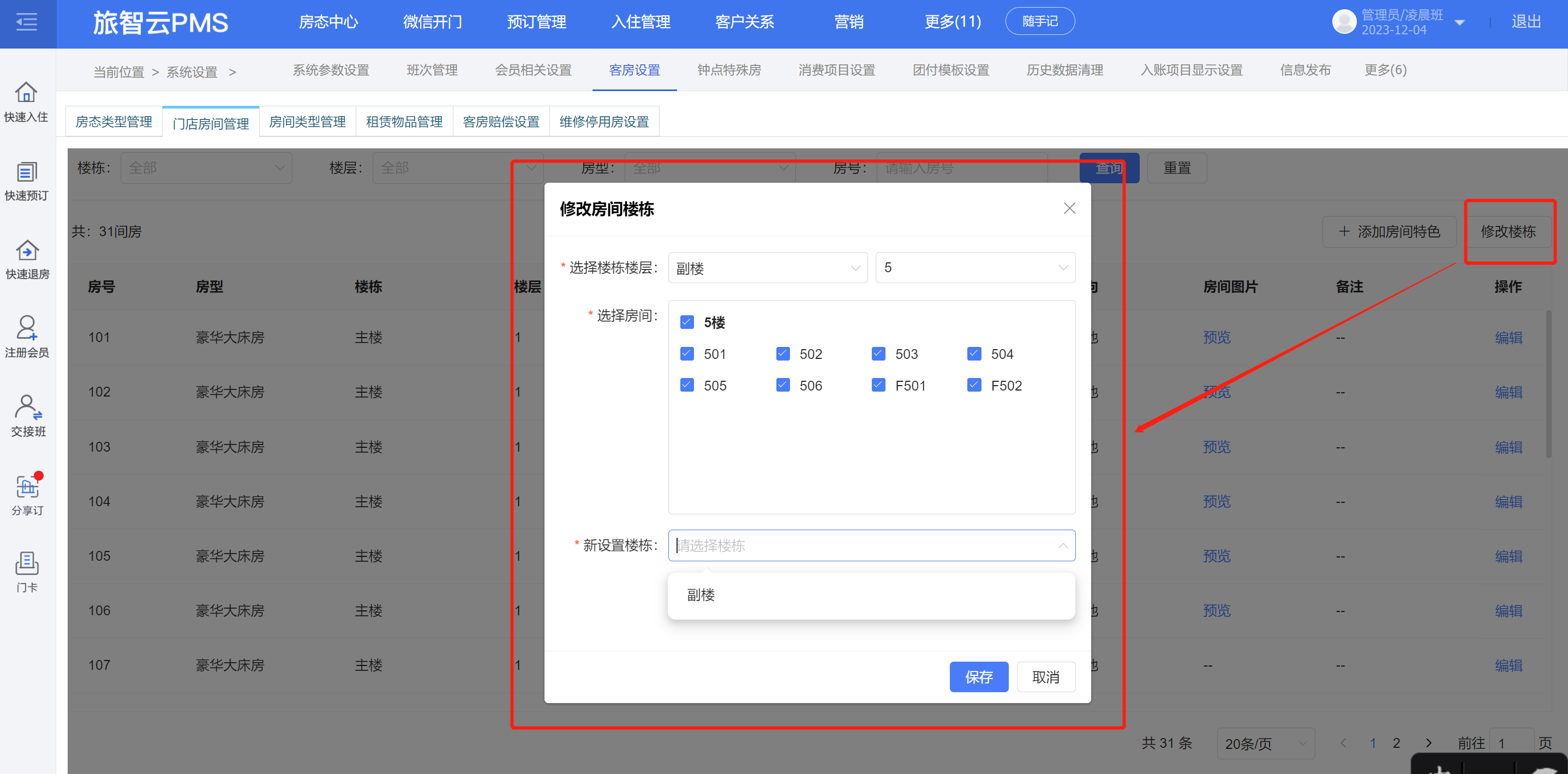Open the 楼栋 filter dropdown
Image resolution: width=1568 pixels, height=774 pixels.
206,168
